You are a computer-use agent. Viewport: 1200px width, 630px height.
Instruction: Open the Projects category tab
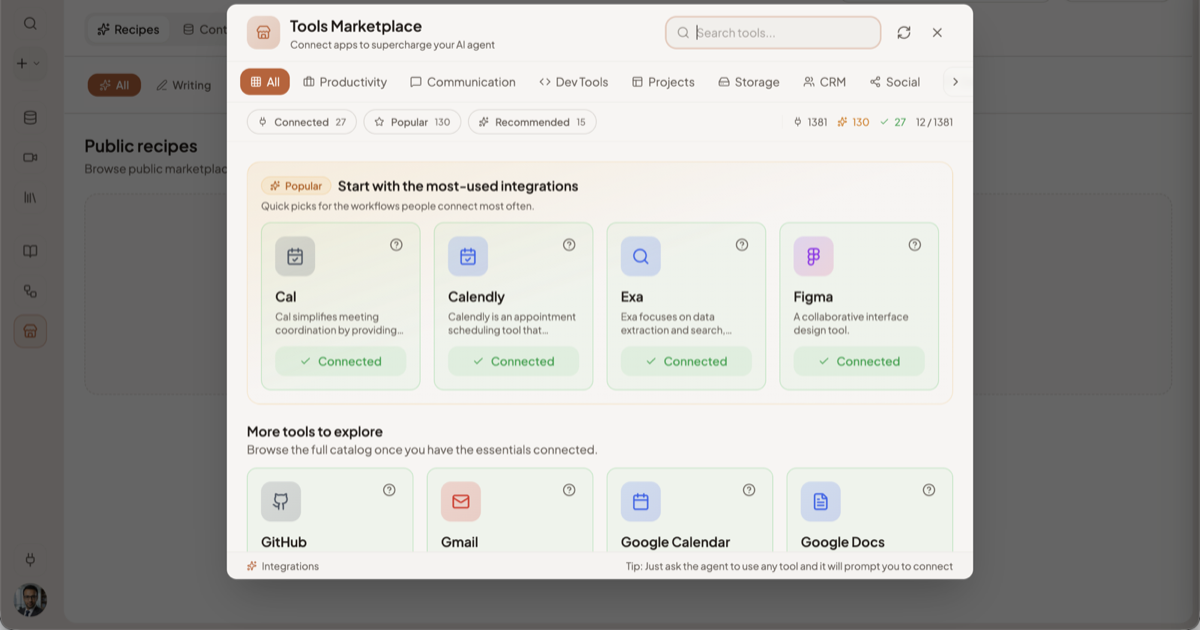coord(663,82)
